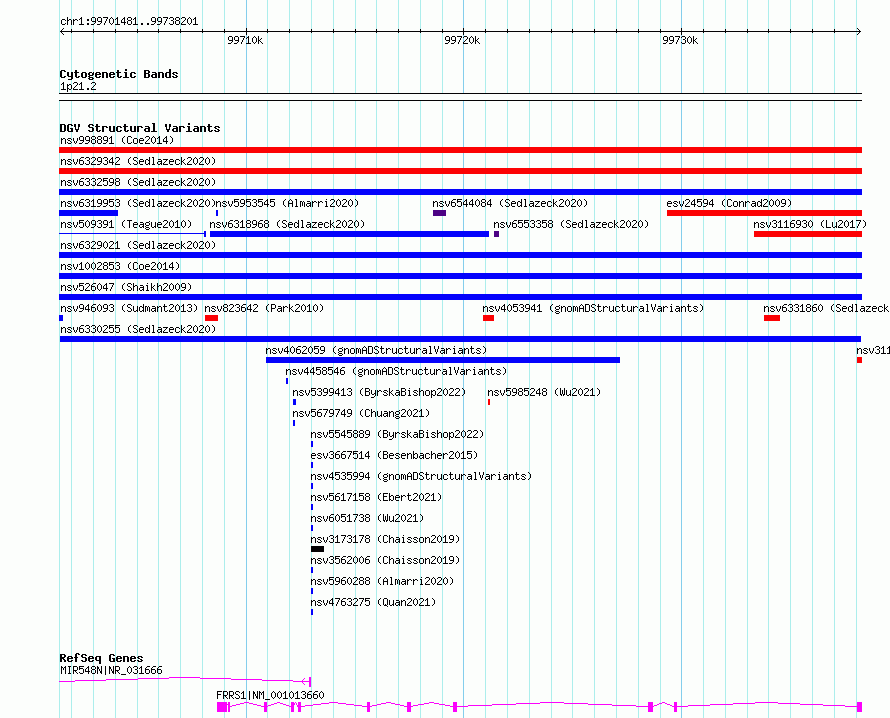Click esv24594 (Conrad2009) label
The height and width of the screenshot is (718, 890).
coord(729,203)
